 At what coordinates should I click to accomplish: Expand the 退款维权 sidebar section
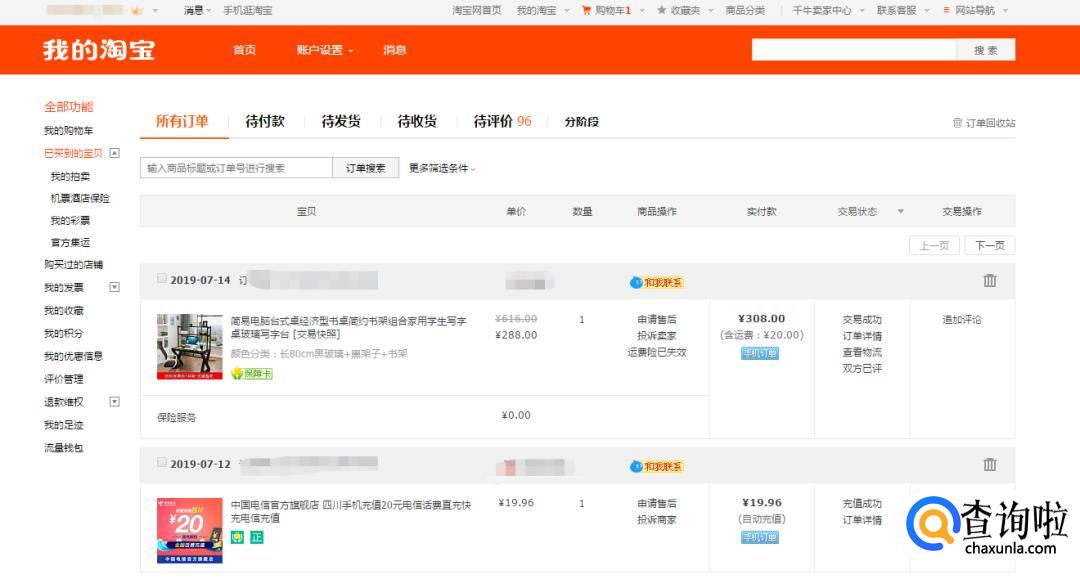pyautogui.click(x=115, y=401)
